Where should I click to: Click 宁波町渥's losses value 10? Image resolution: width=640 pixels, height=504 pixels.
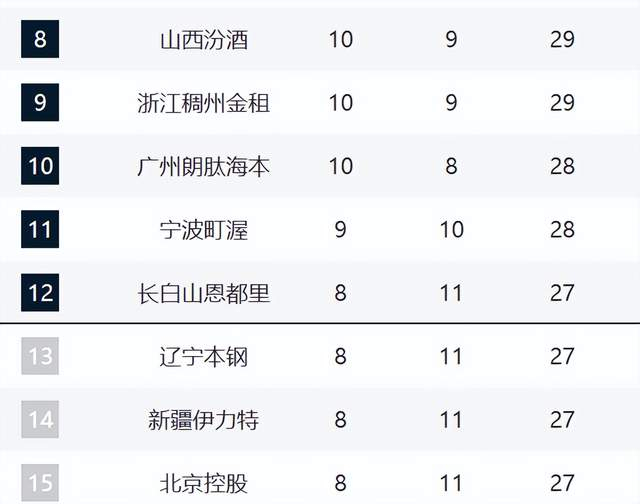(451, 230)
